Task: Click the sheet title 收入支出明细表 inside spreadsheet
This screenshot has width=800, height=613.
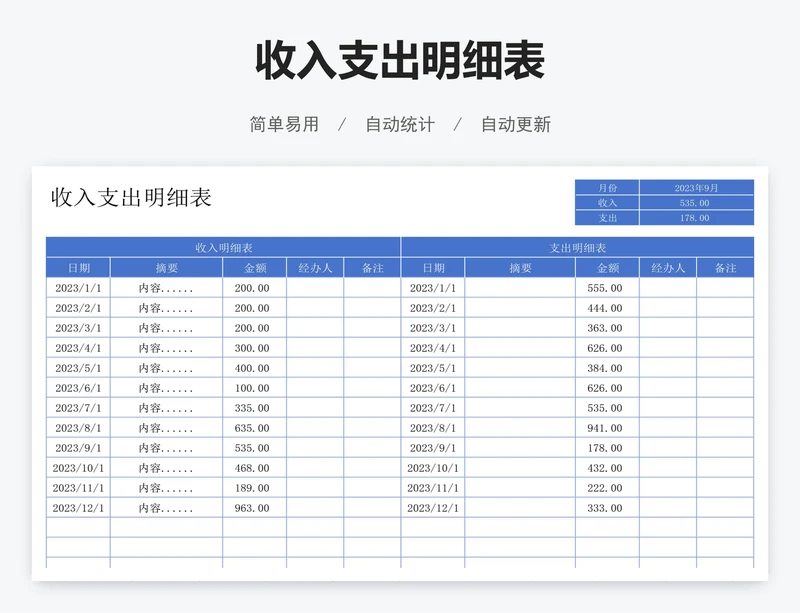Action: click(131, 198)
